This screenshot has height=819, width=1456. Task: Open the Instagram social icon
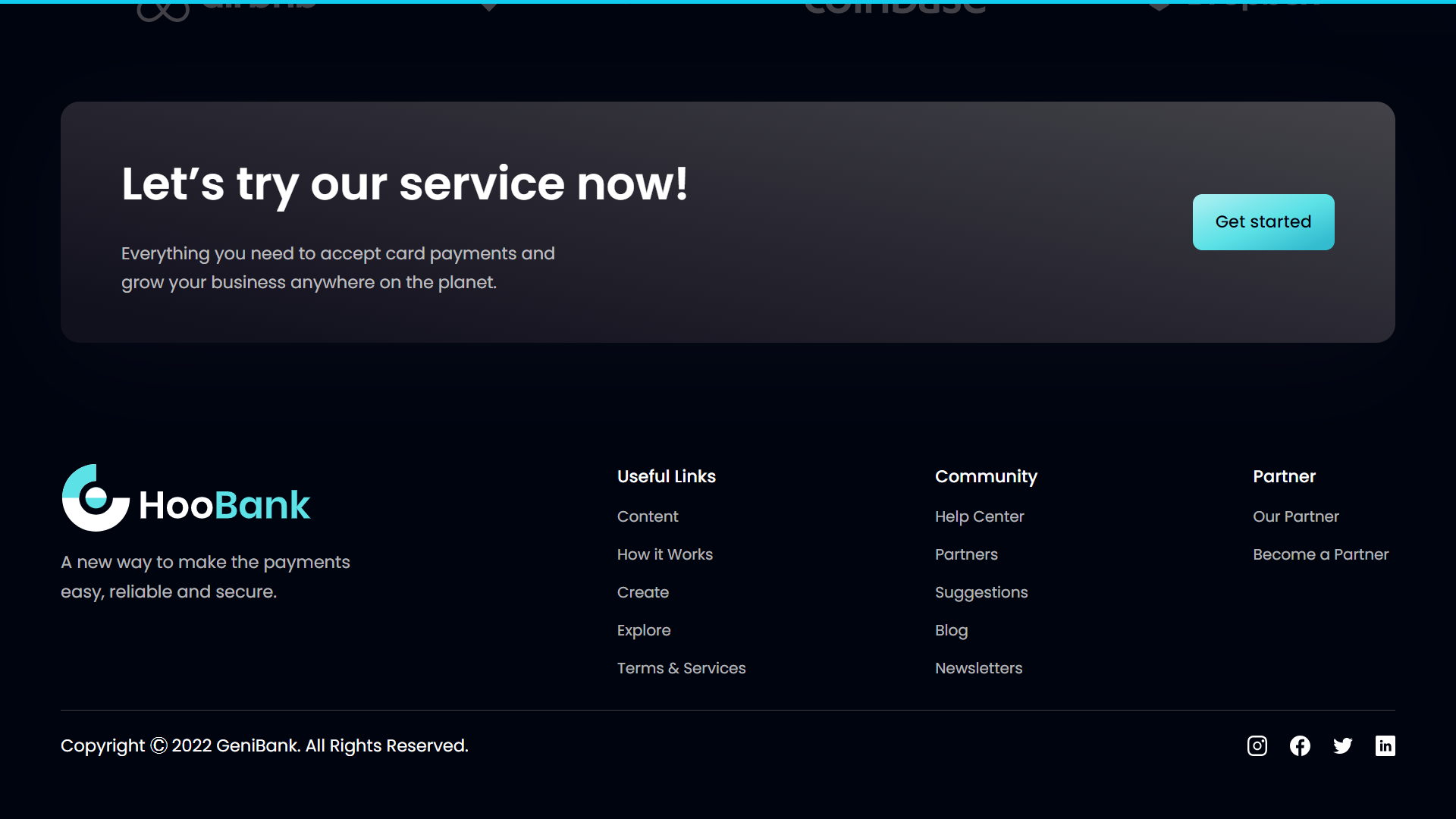[1257, 746]
